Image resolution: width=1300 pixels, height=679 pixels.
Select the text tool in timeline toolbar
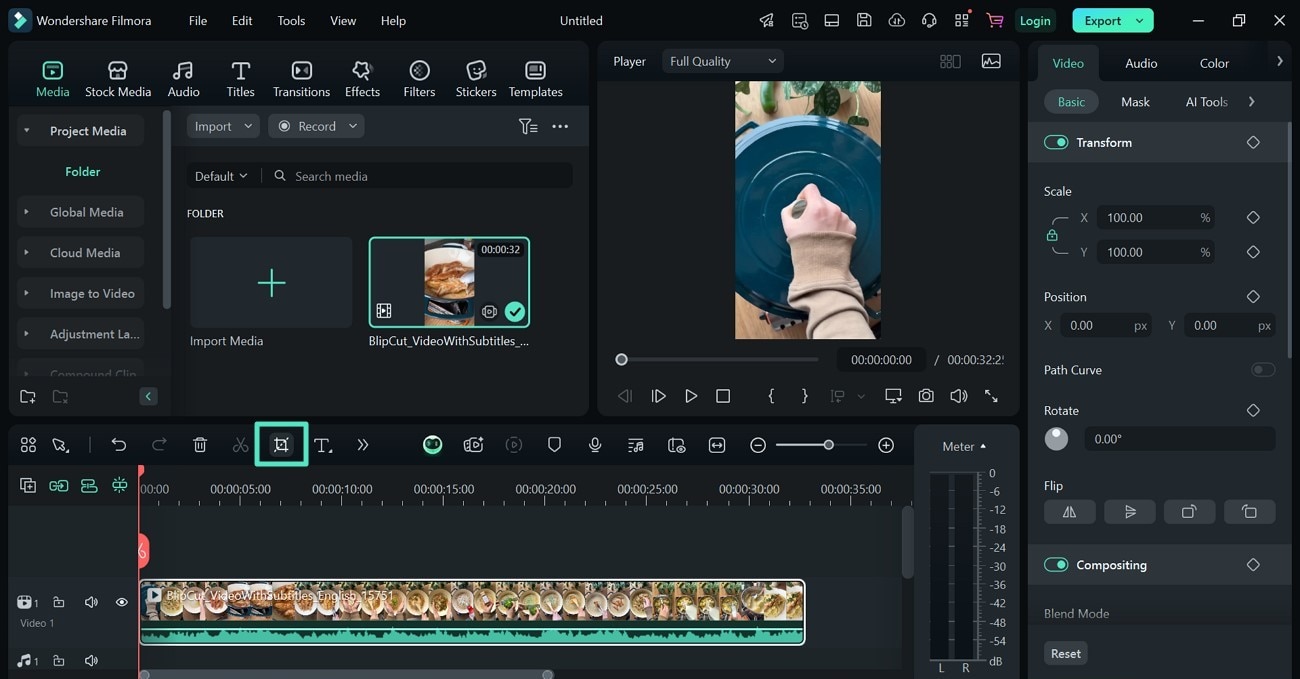tap(322, 445)
